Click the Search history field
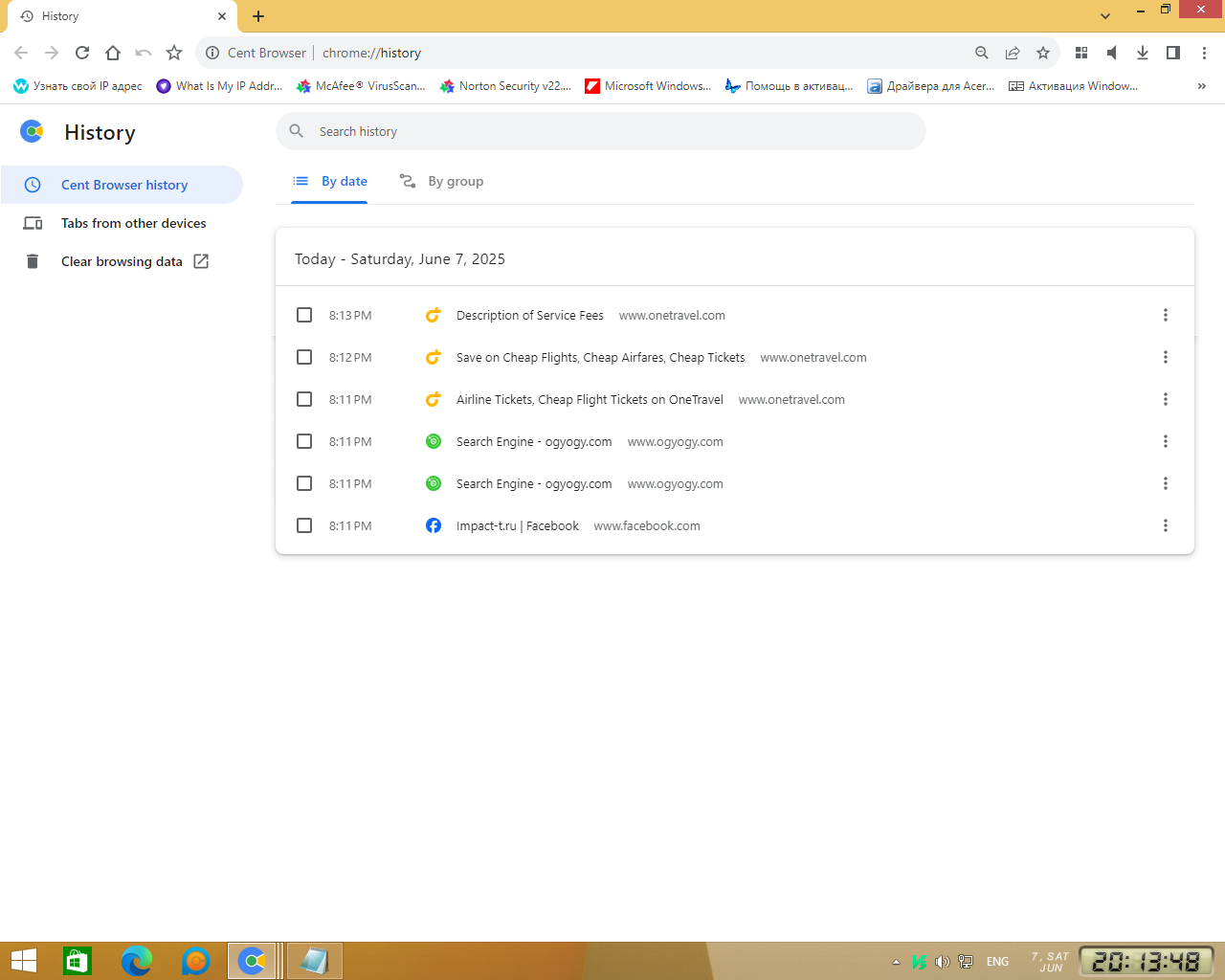The height and width of the screenshot is (980, 1225). point(601,131)
